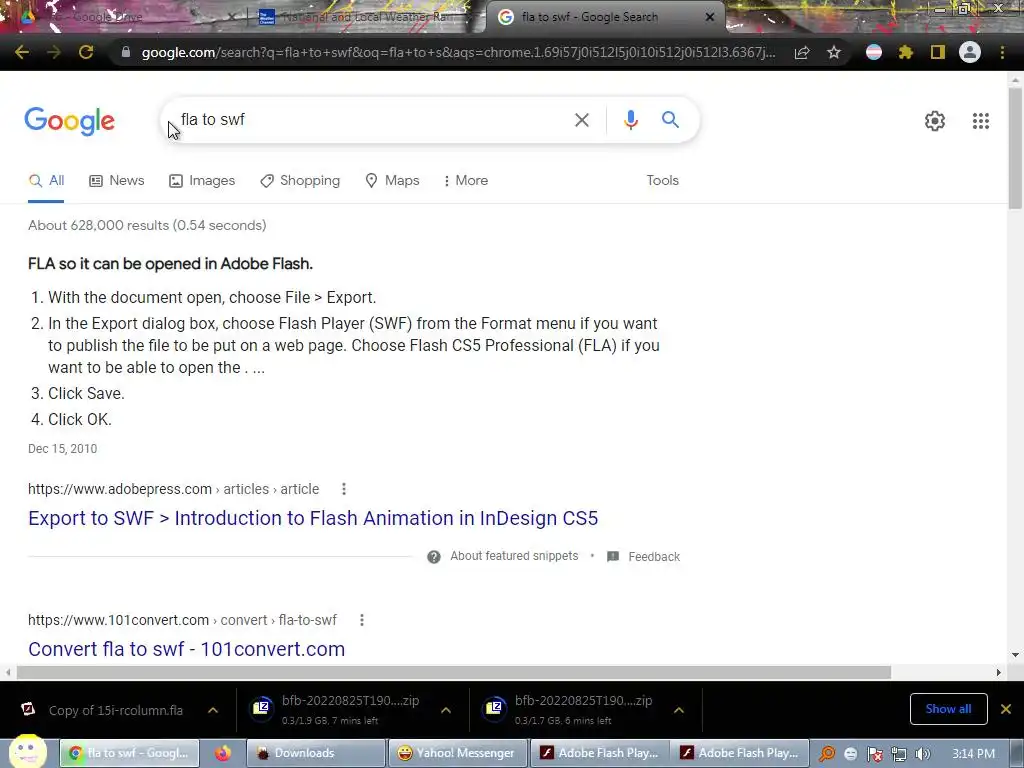Click the Google logo
The width and height of the screenshot is (1024, 768).
[69, 121]
